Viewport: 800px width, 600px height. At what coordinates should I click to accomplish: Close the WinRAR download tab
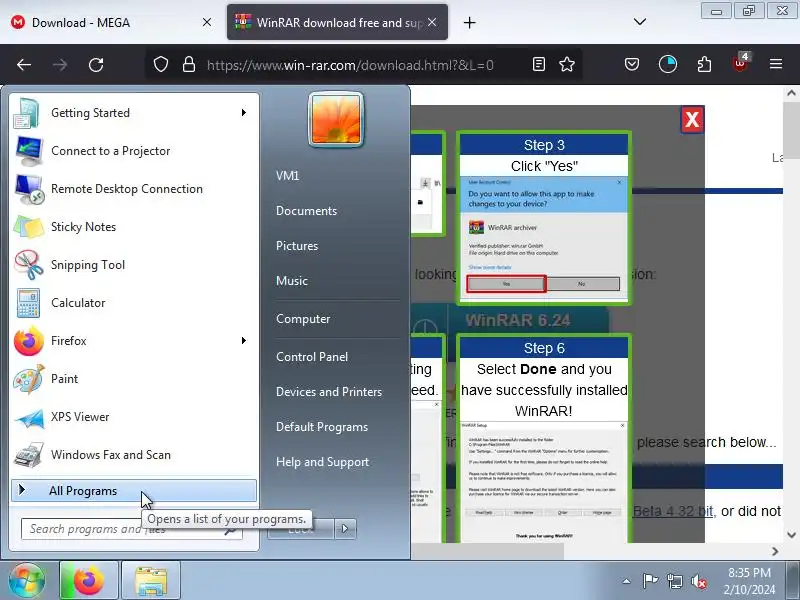(x=432, y=22)
